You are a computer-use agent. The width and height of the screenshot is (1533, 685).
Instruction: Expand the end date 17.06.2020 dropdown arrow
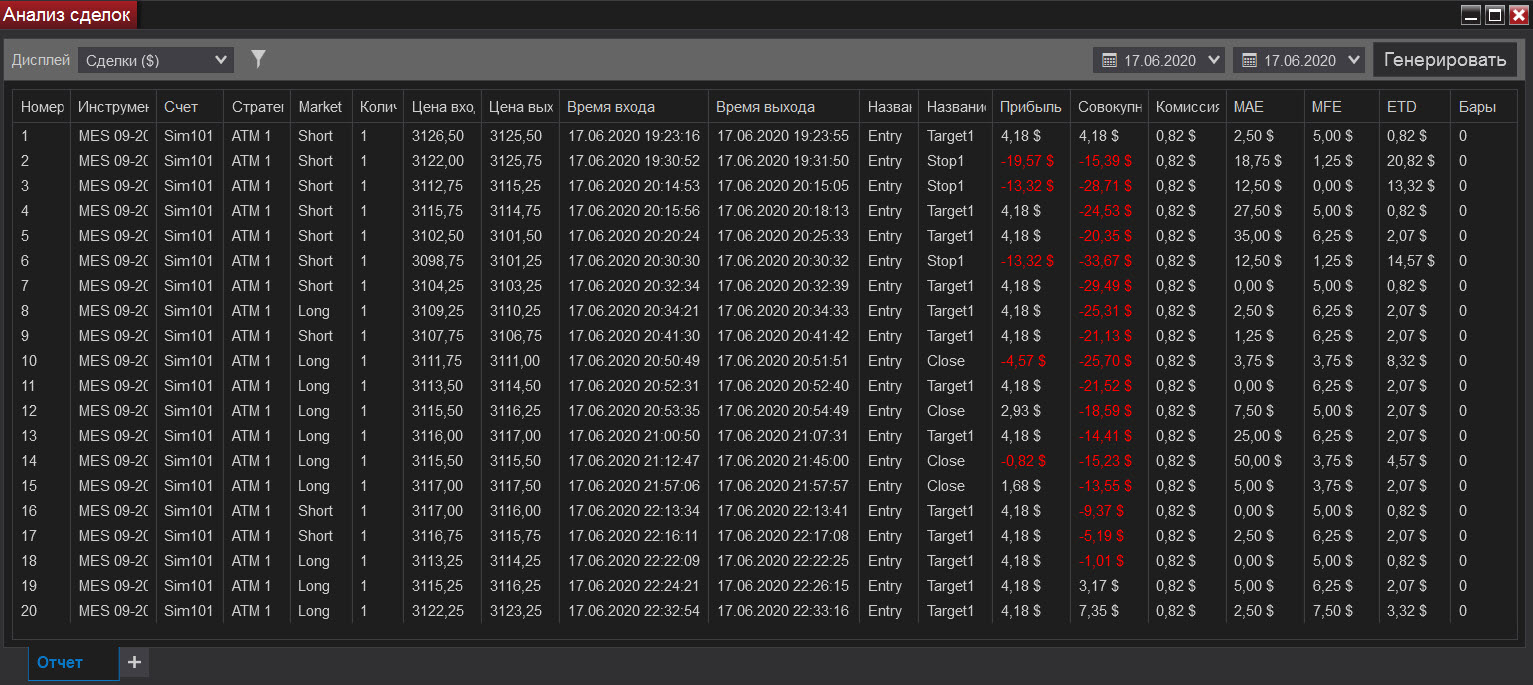[1354, 60]
